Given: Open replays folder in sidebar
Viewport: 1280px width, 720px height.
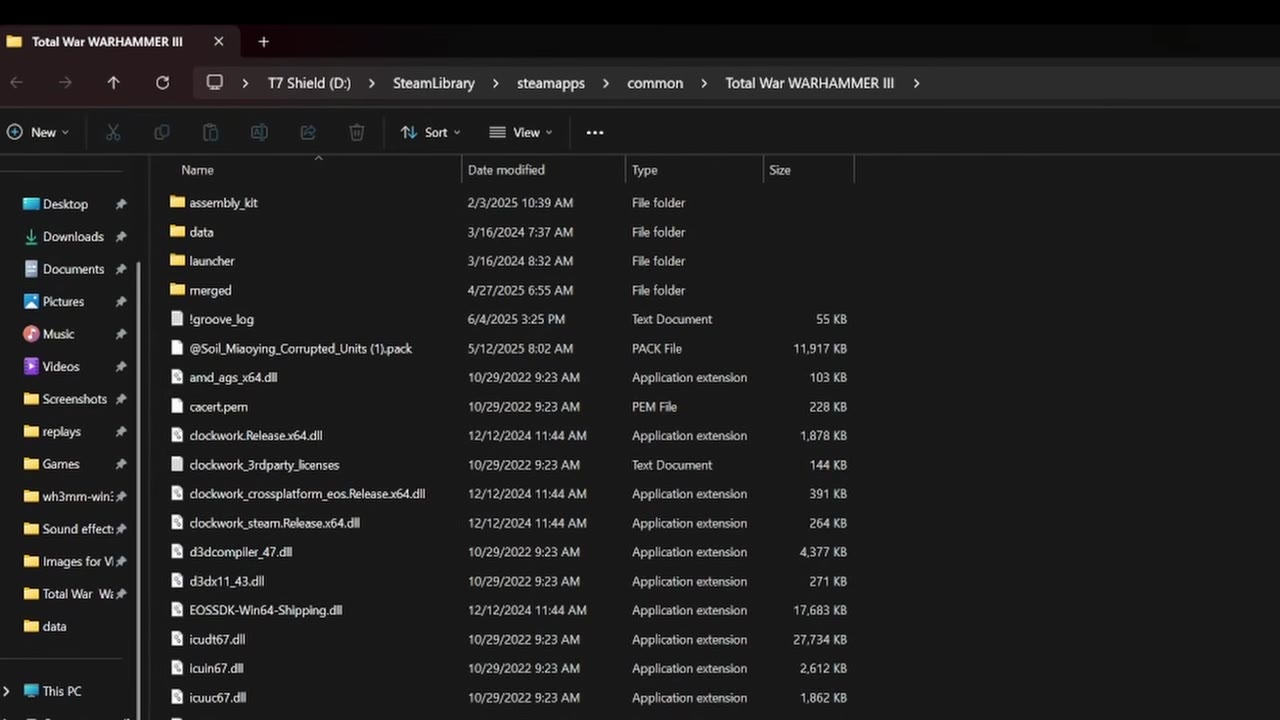Looking at the screenshot, I should click(61, 432).
